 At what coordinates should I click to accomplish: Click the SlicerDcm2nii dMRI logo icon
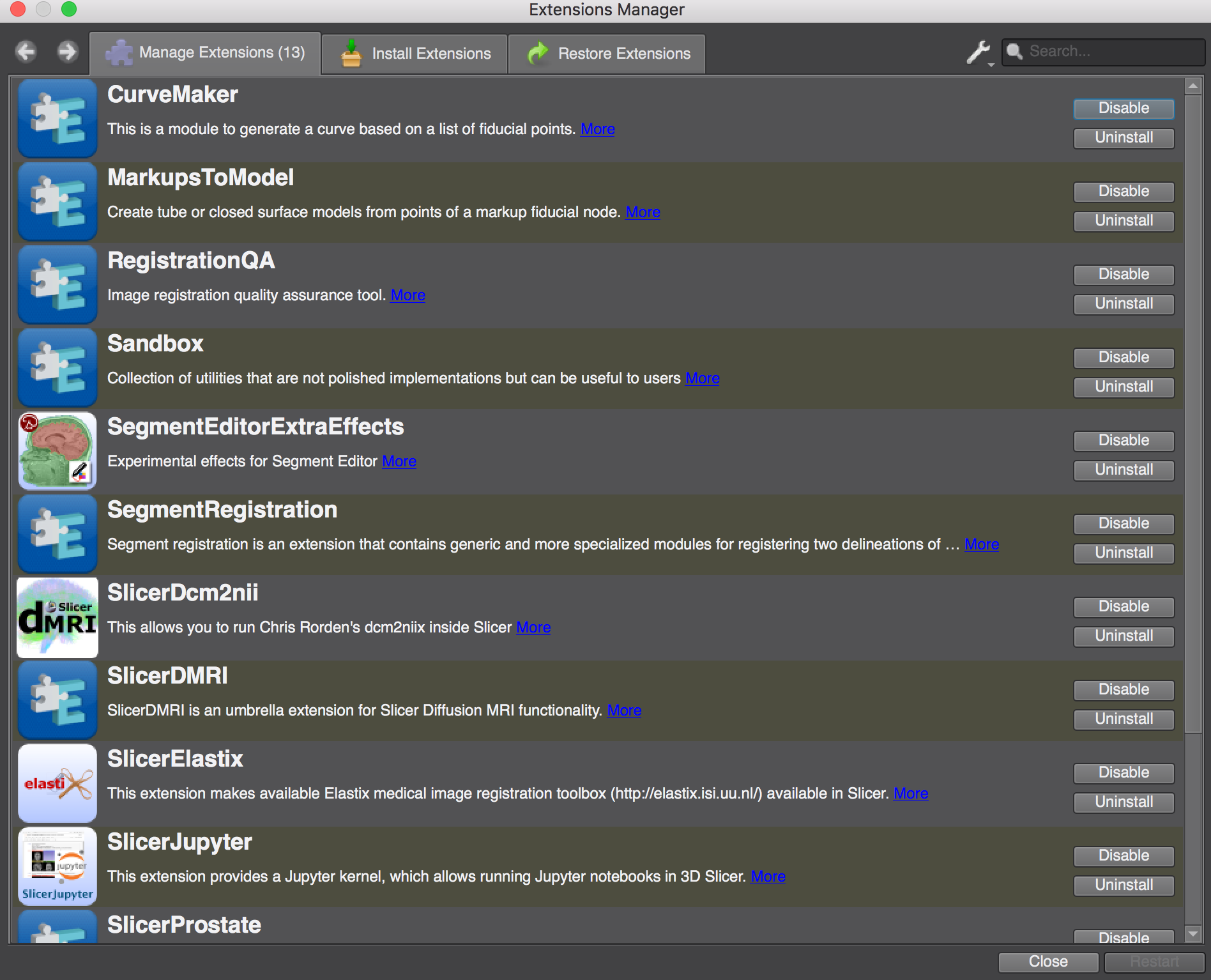click(56, 616)
